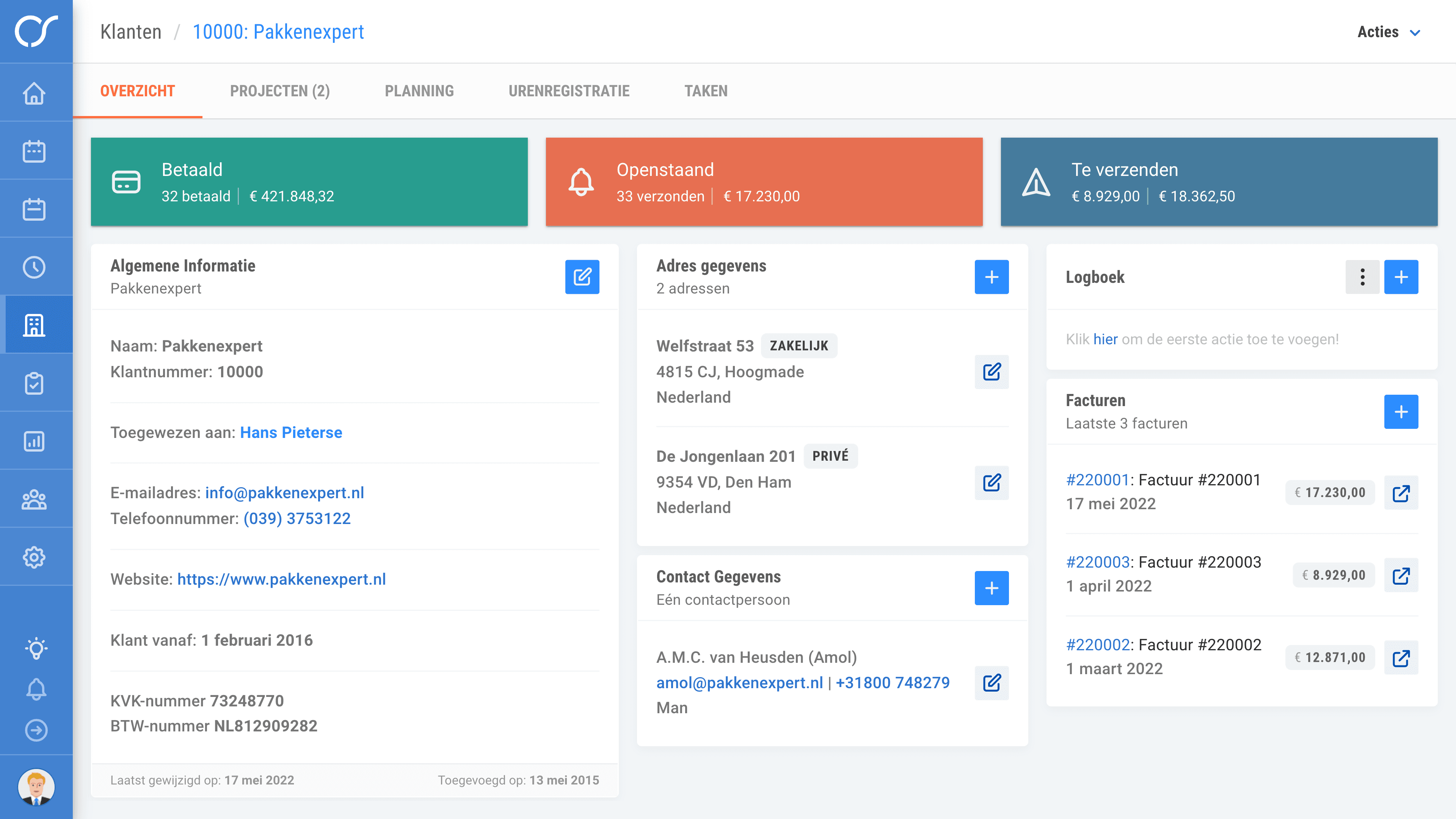Open the bar chart reports icon in sidebar

coord(35,441)
